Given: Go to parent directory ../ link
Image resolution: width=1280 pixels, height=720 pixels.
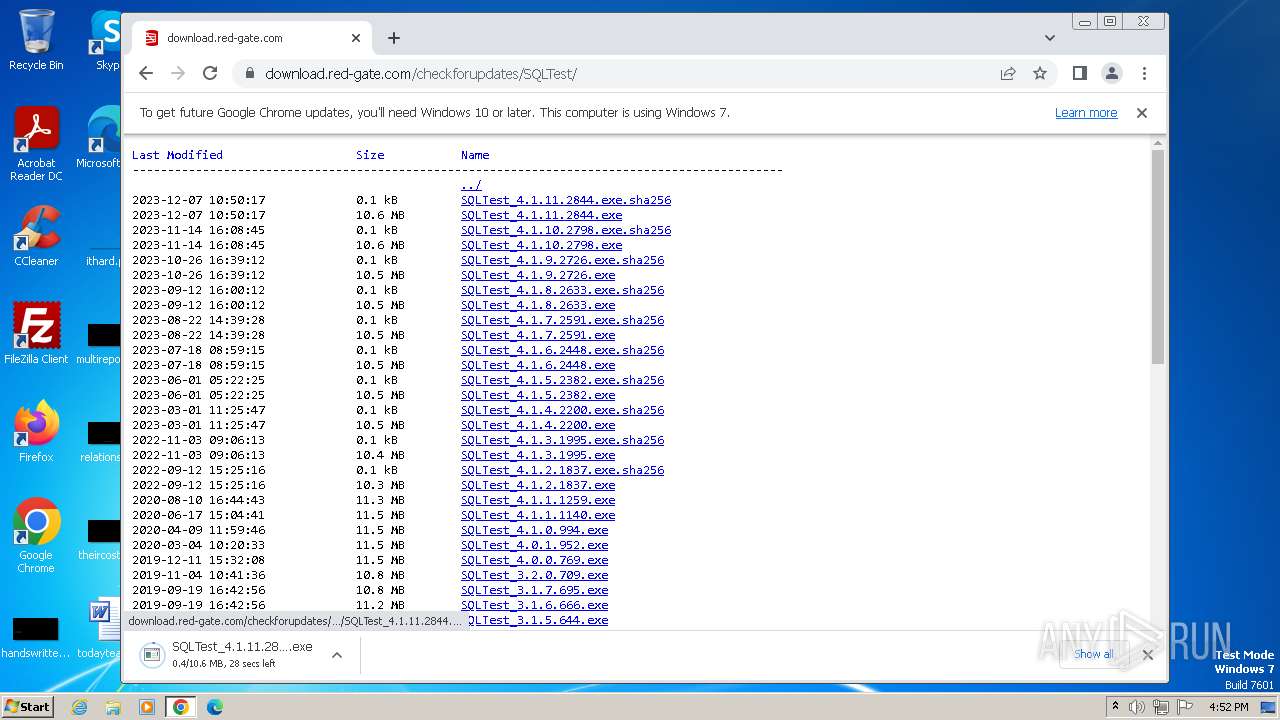Looking at the screenshot, I should click(471, 185).
